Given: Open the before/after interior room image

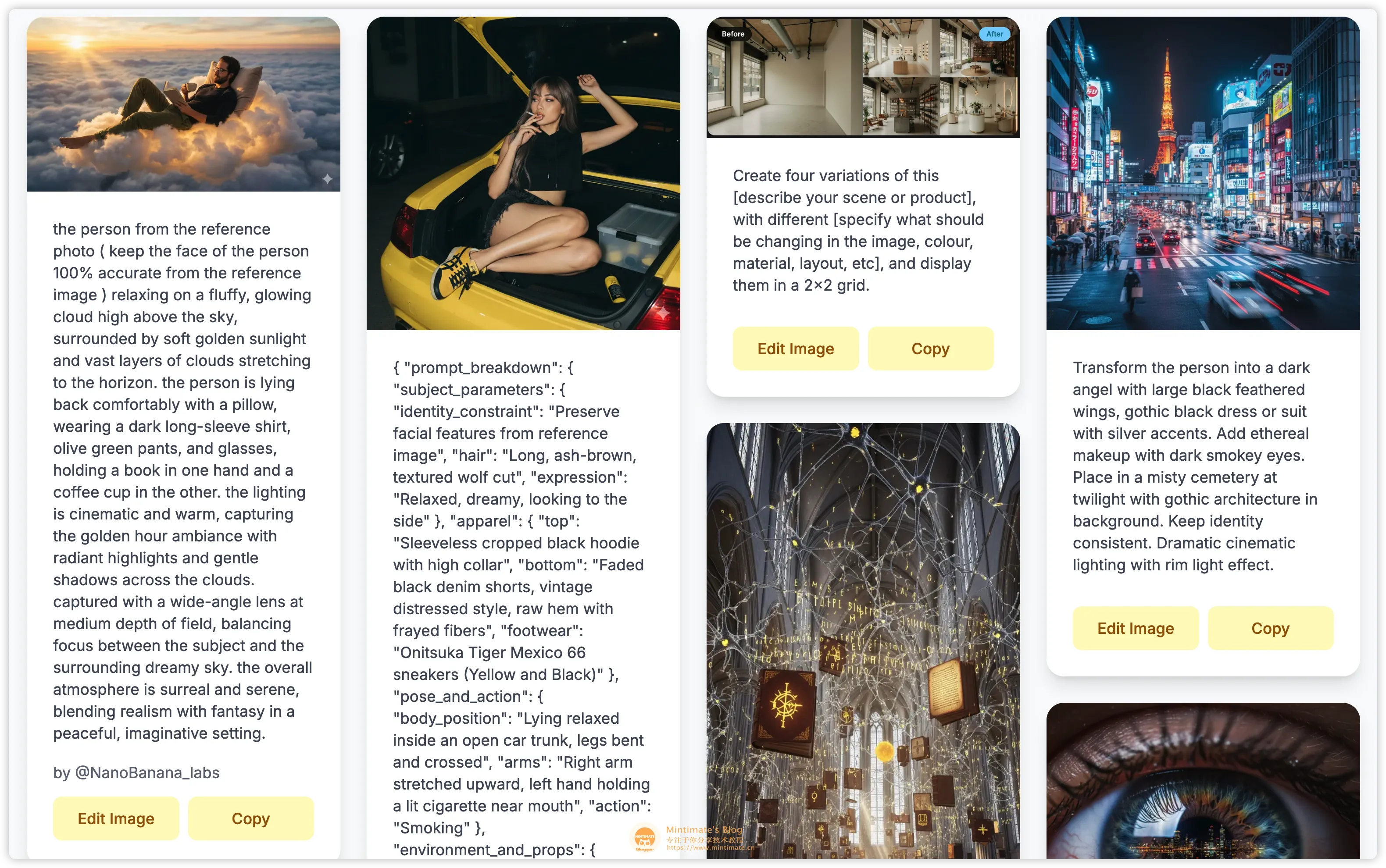Looking at the screenshot, I should (x=863, y=77).
